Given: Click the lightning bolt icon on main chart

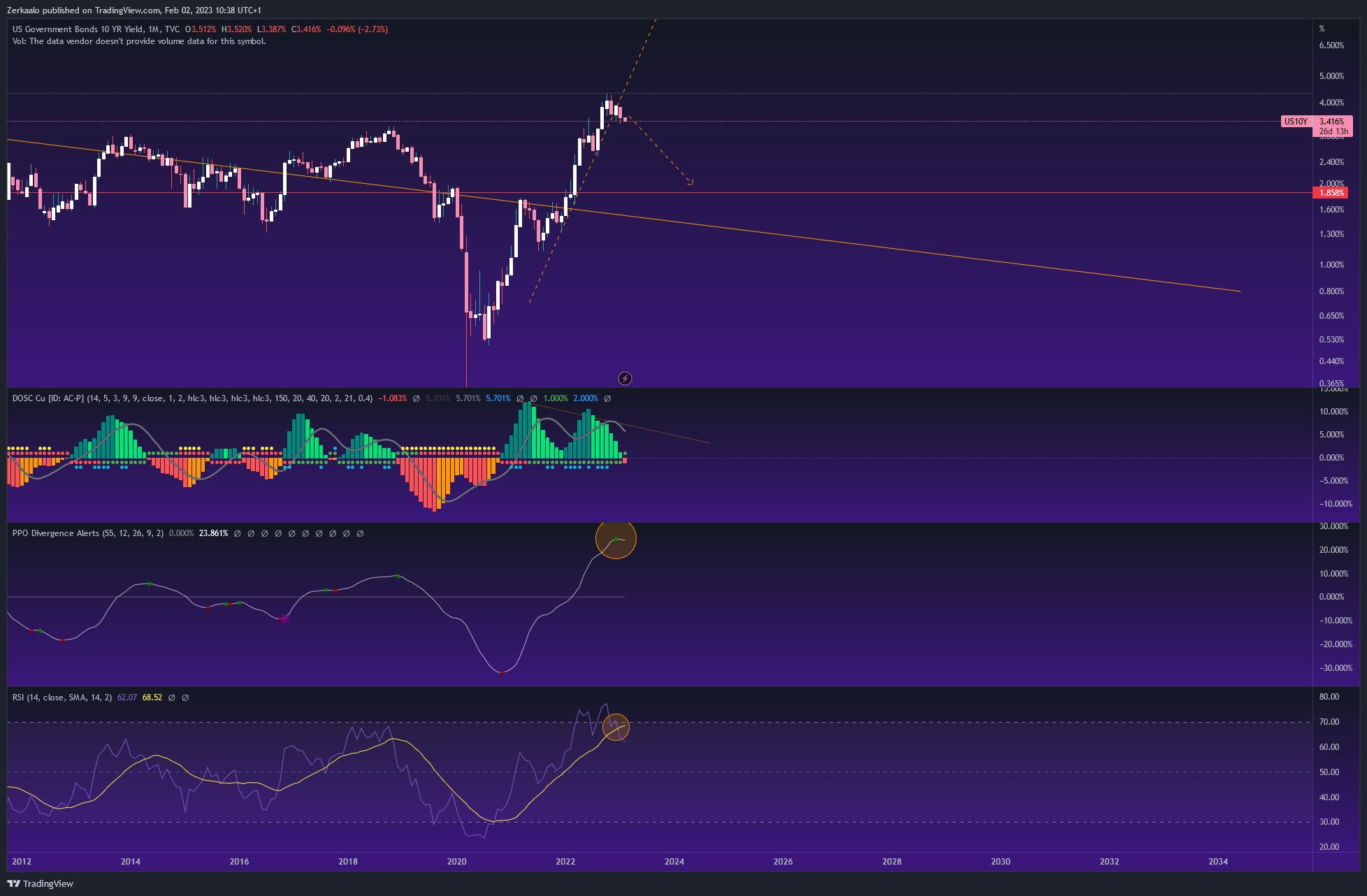Looking at the screenshot, I should click(x=625, y=378).
